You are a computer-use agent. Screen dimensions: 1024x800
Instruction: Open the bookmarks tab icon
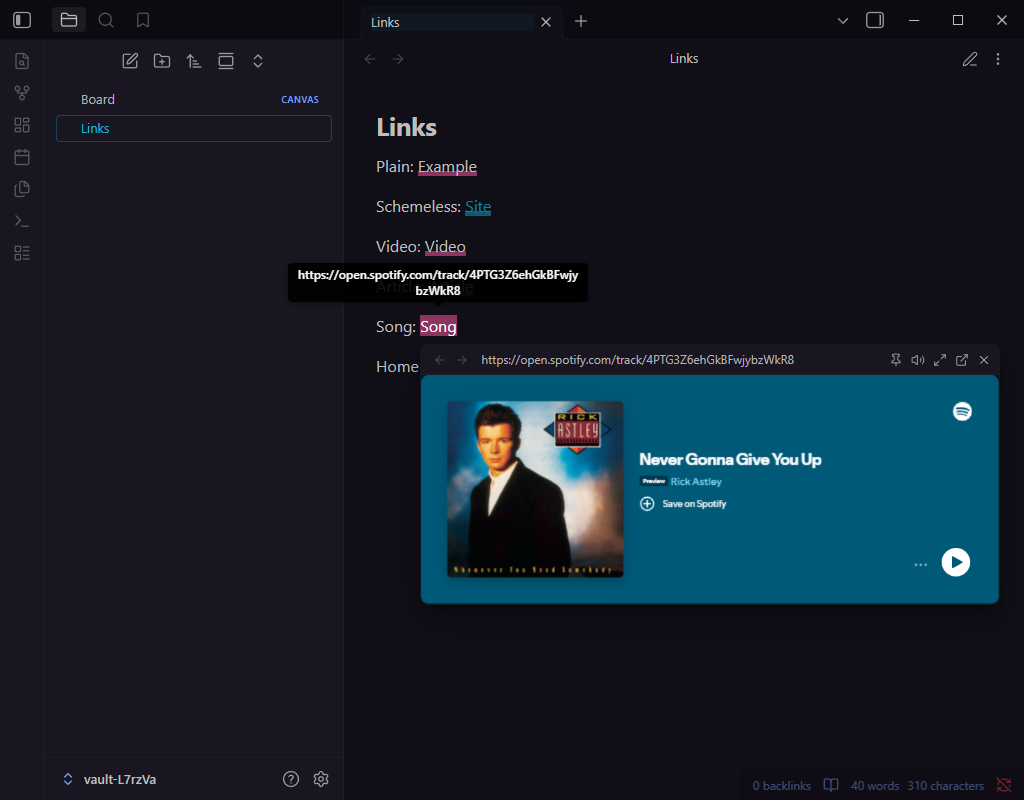(x=143, y=20)
